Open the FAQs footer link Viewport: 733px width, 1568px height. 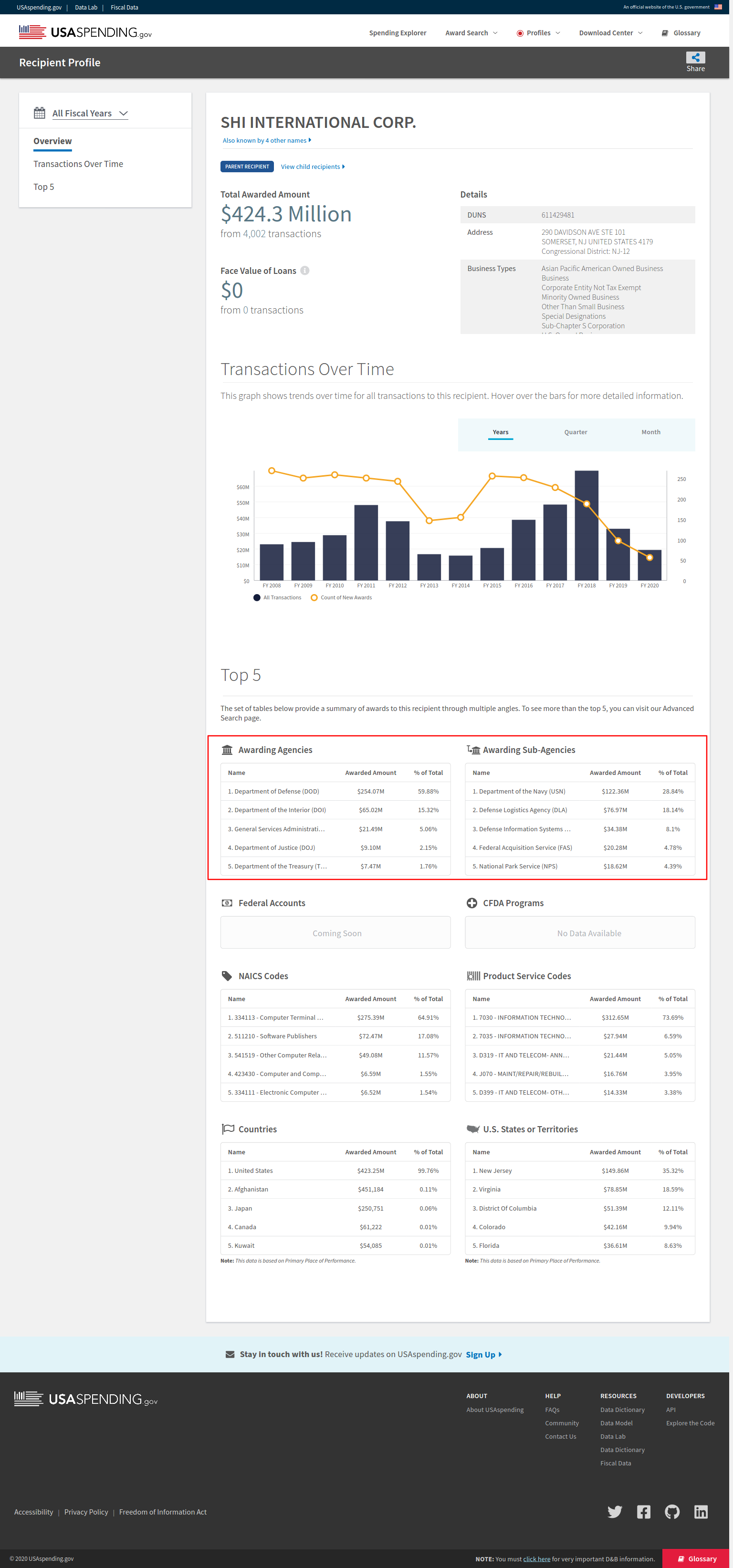point(552,1410)
